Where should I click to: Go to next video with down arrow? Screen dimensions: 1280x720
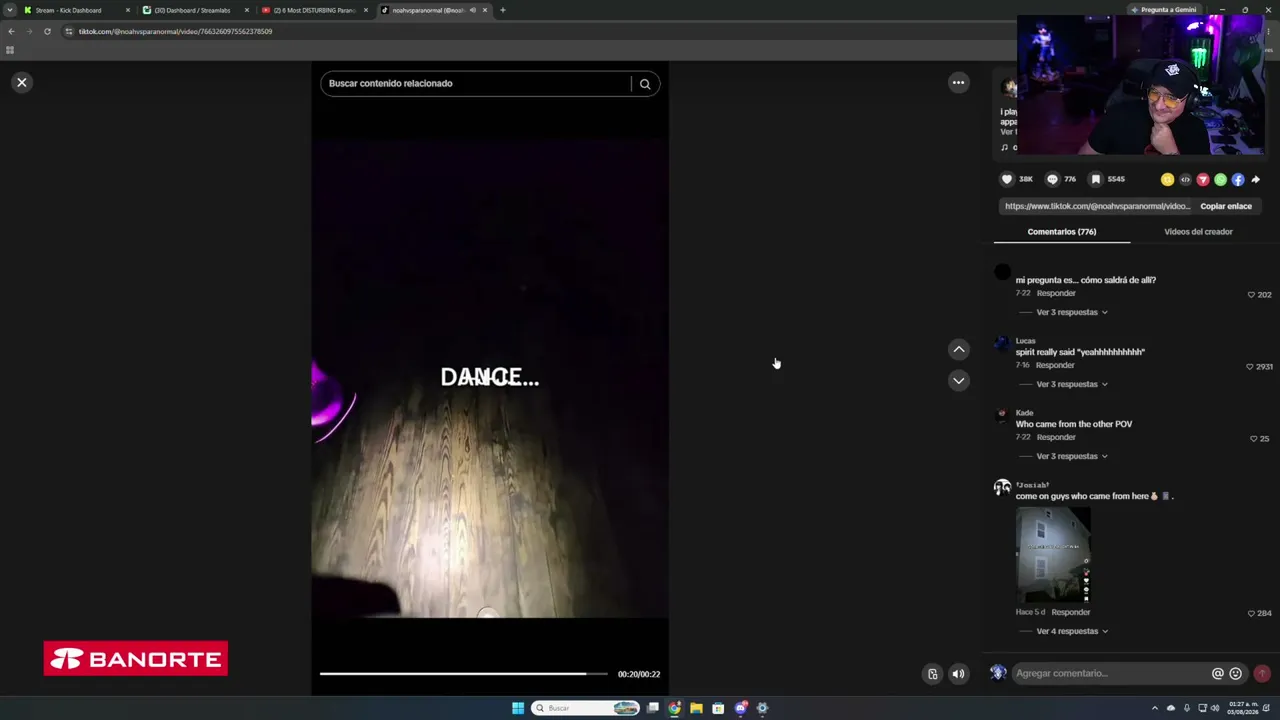point(958,380)
